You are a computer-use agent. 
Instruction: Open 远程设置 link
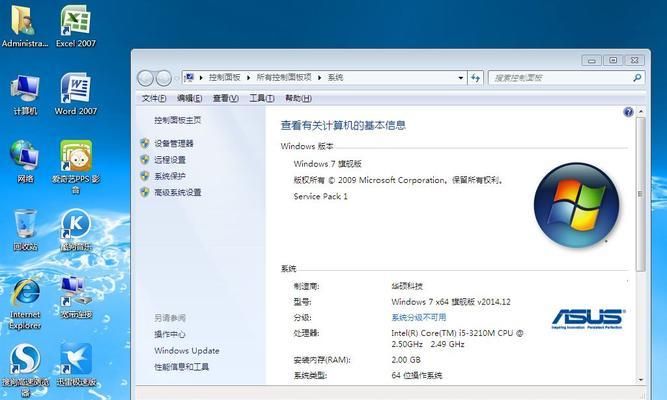pyautogui.click(x=170, y=160)
